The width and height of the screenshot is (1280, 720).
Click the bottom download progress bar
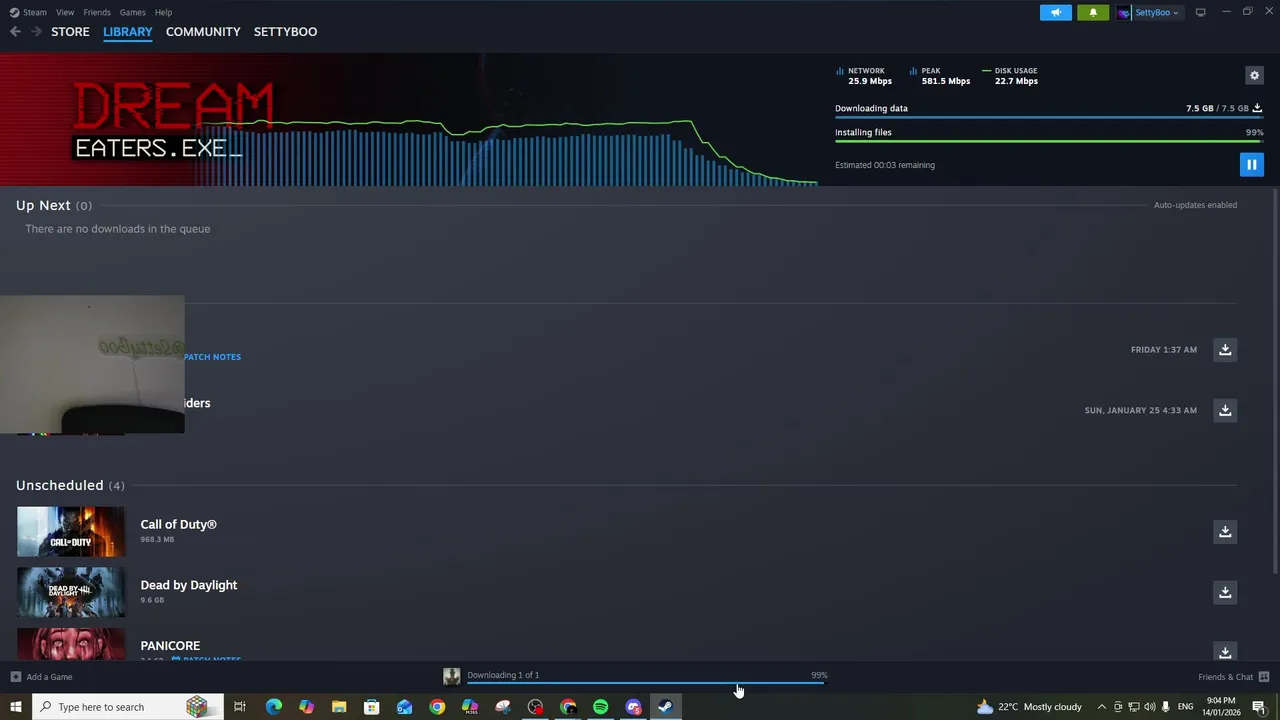pyautogui.click(x=646, y=683)
